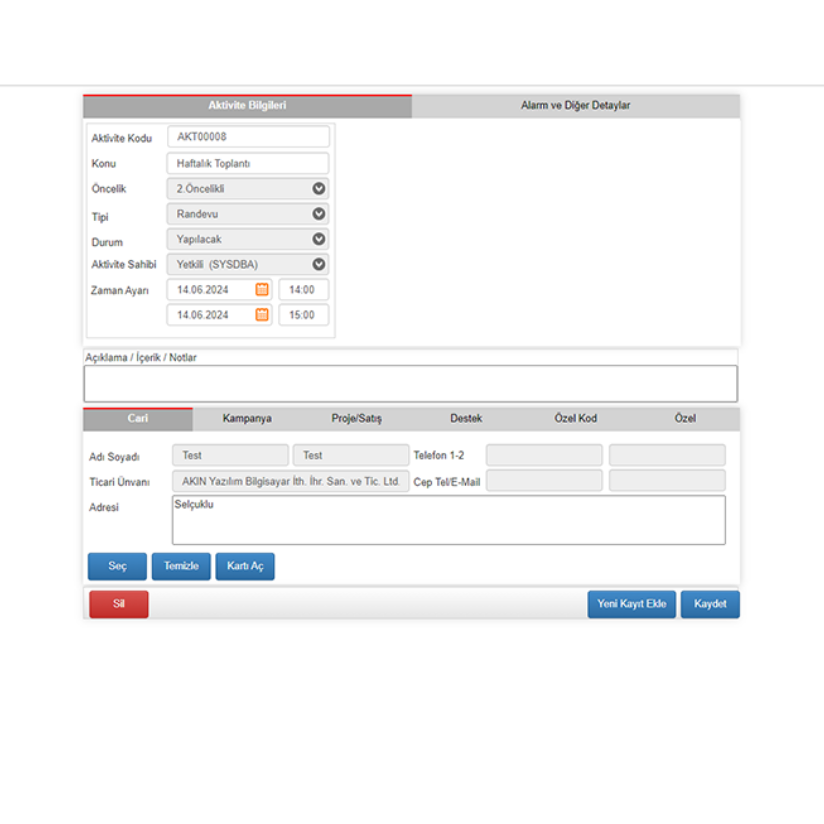
Task: Open the Aktivite Sahibi dropdown
Action: (318, 264)
